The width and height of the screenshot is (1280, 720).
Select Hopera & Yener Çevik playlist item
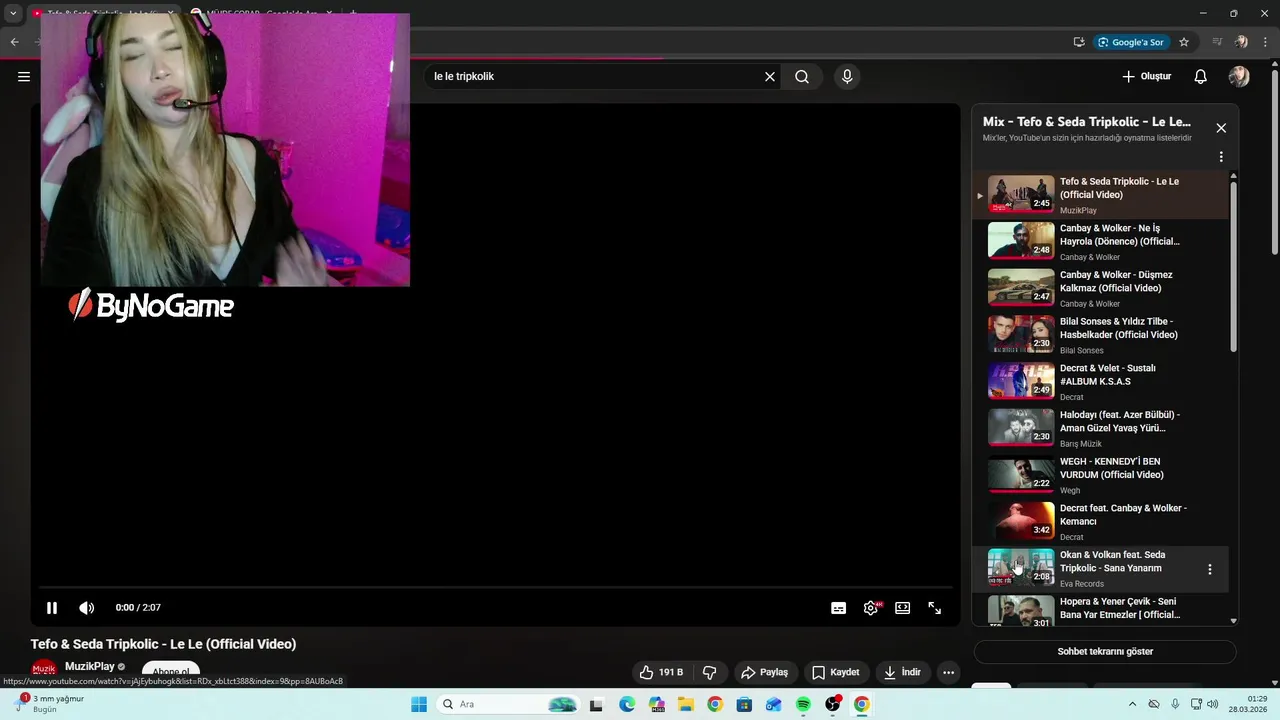click(x=1100, y=609)
